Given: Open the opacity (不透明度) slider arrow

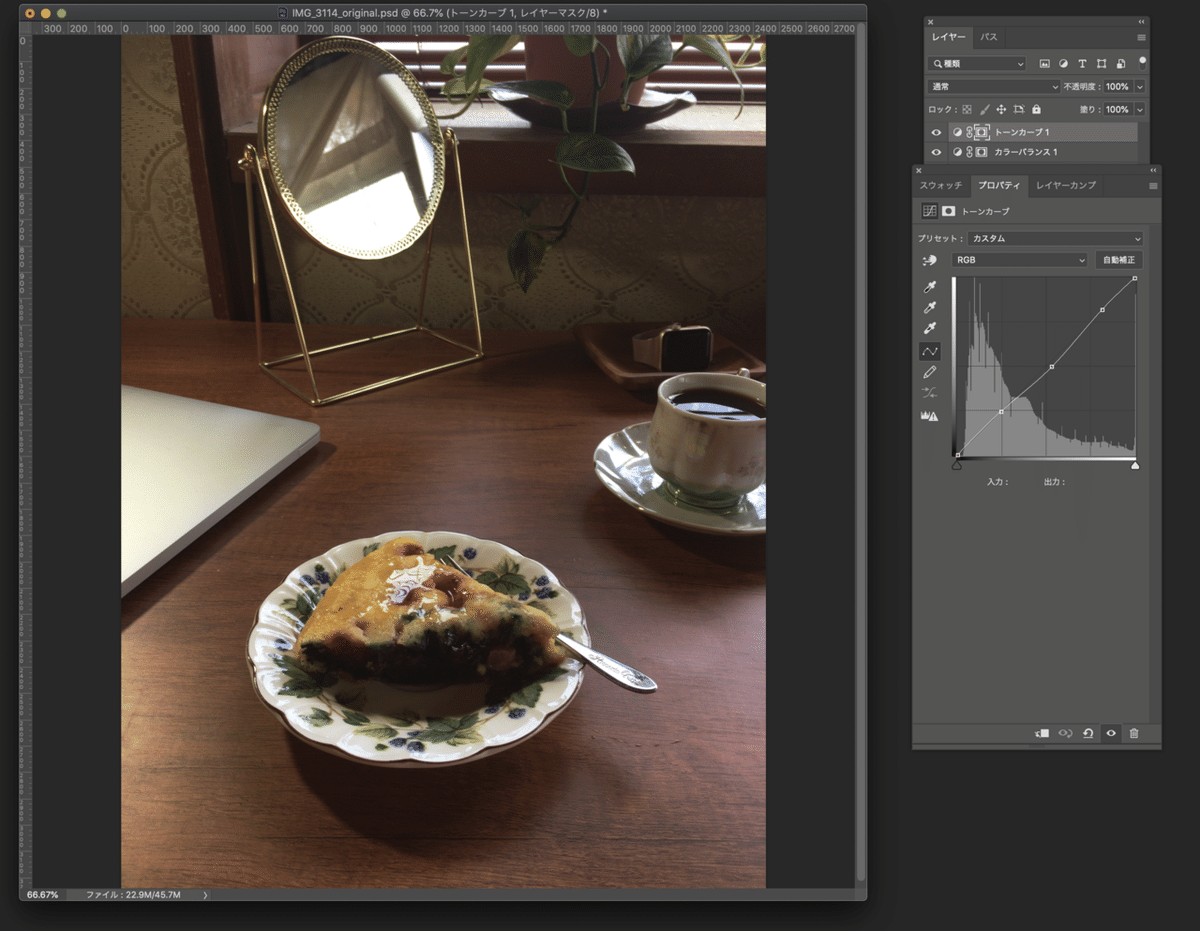Looking at the screenshot, I should [1140, 87].
